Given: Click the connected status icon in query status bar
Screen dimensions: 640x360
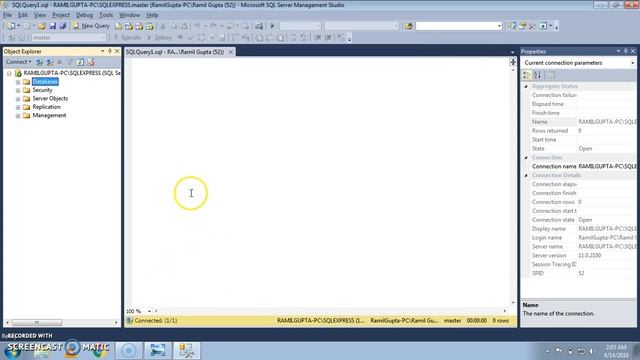Looking at the screenshot, I should coord(129,321).
